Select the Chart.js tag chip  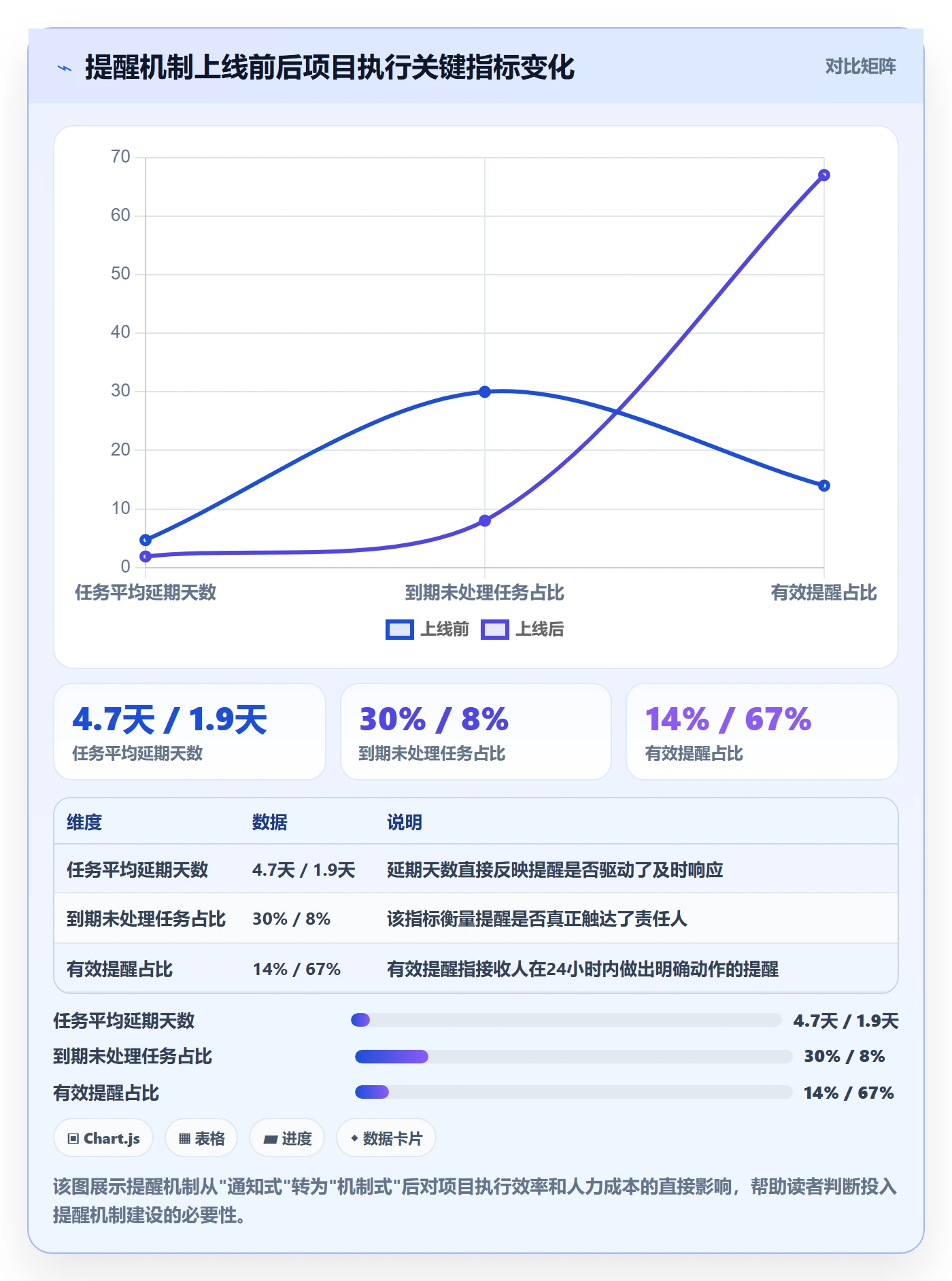point(103,1138)
